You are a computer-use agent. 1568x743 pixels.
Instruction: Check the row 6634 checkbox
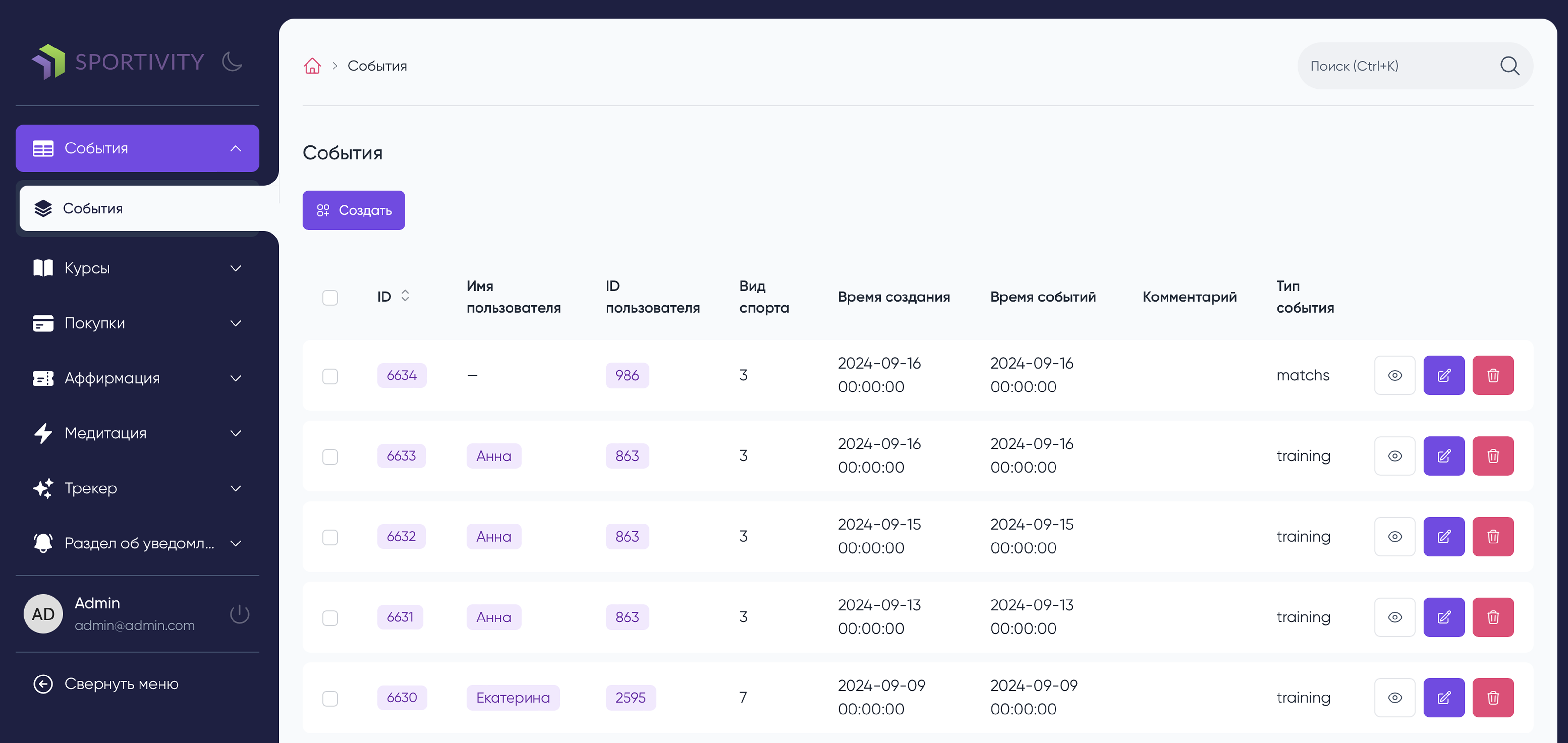coord(330,376)
